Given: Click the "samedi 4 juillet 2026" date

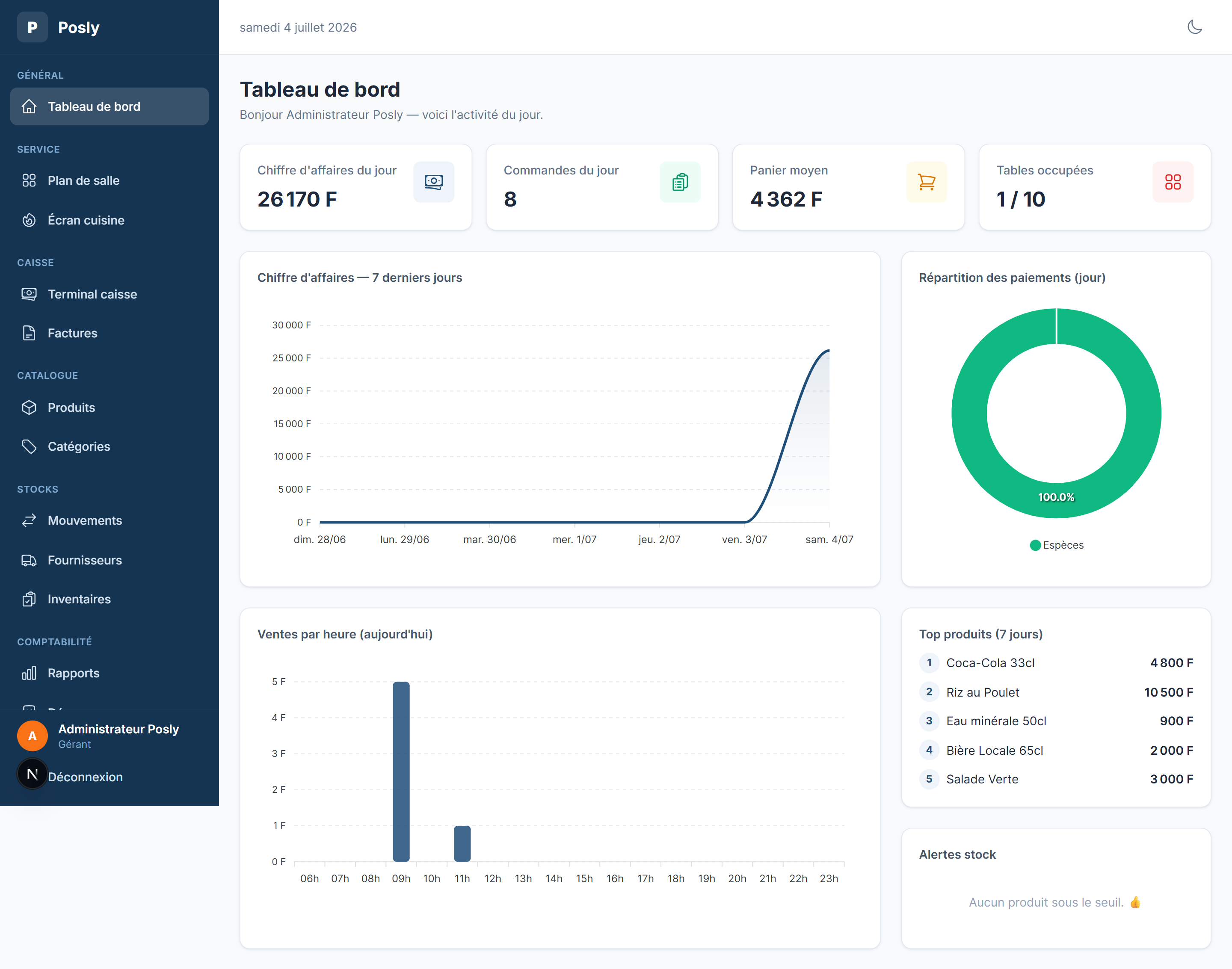Looking at the screenshot, I should [298, 27].
